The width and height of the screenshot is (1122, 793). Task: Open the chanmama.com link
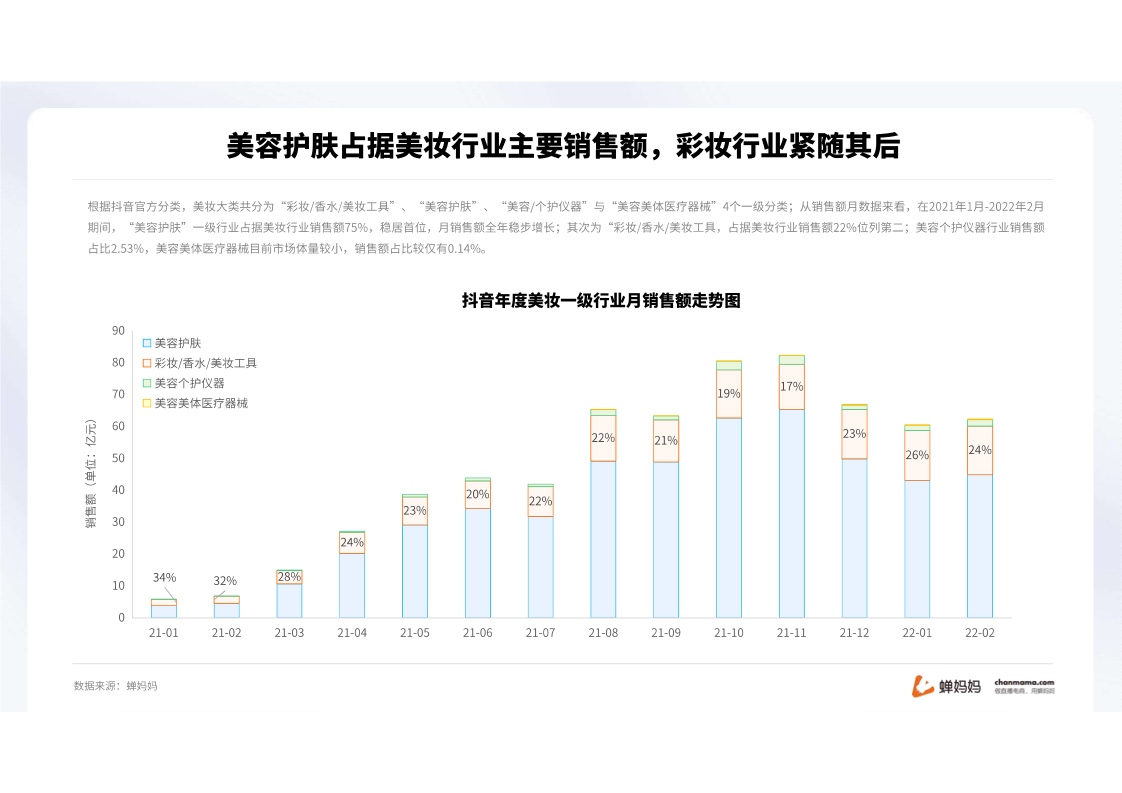pyautogui.click(x=1024, y=683)
